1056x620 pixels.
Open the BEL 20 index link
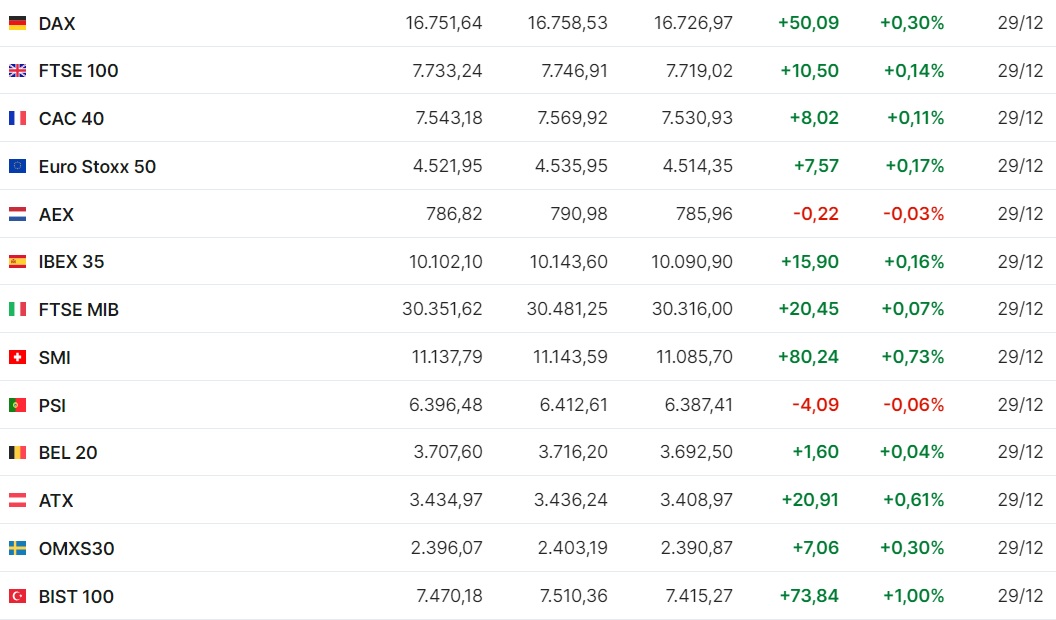tap(68, 453)
